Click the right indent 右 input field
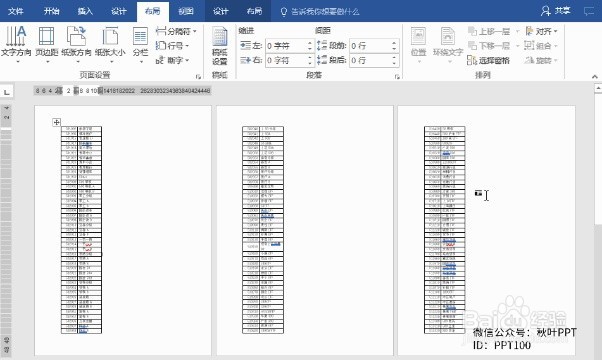 [286, 60]
